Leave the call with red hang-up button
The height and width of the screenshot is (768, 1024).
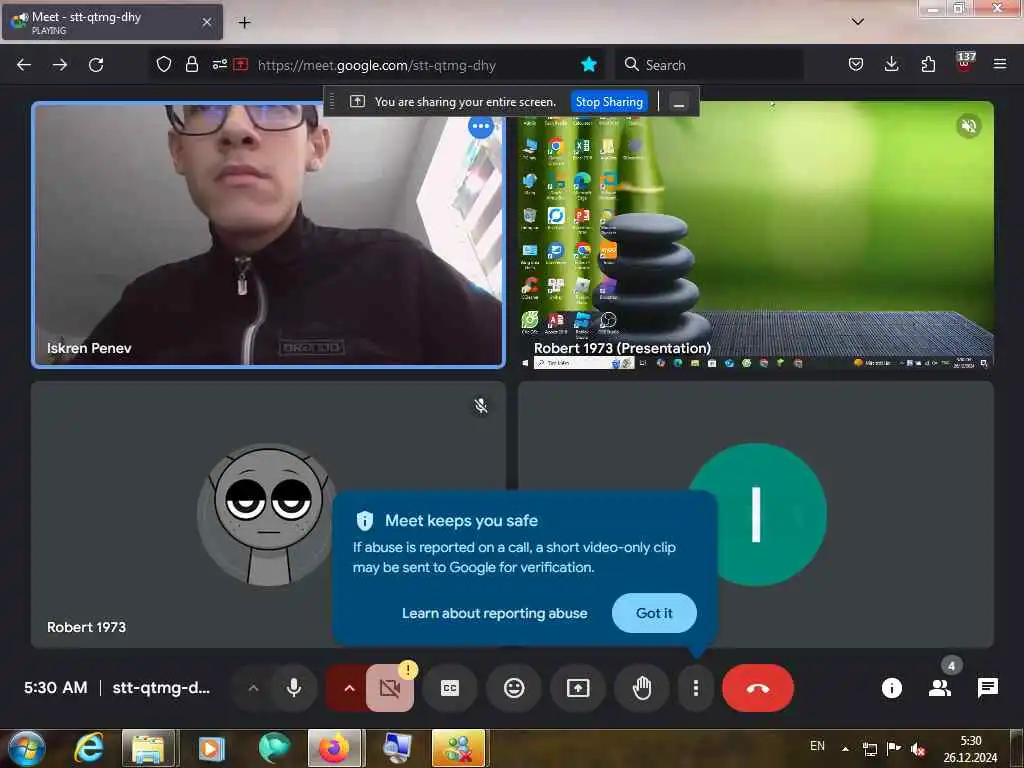point(758,688)
